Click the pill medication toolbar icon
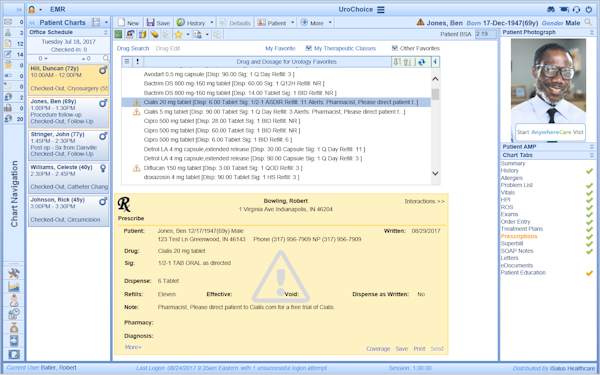Image resolution: width=600 pixels, height=375 pixels. tap(154, 34)
